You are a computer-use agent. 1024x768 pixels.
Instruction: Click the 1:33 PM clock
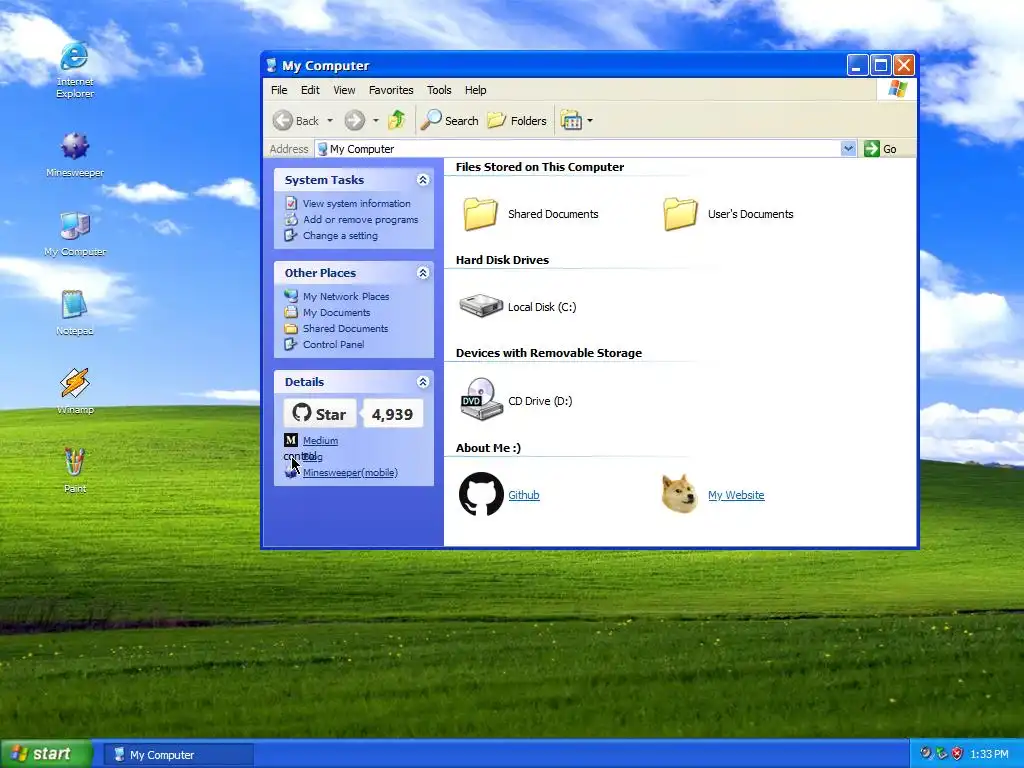[989, 754]
